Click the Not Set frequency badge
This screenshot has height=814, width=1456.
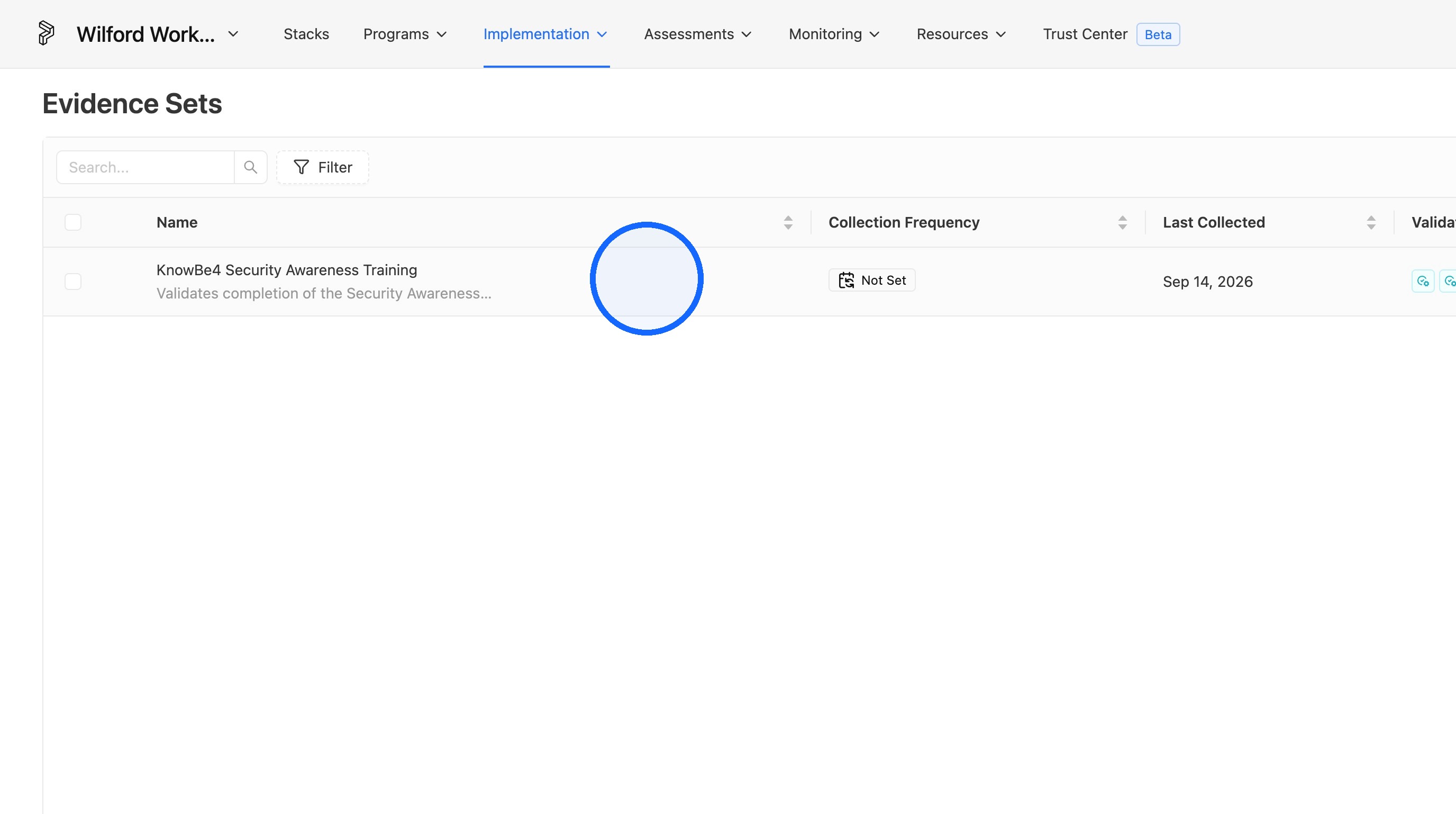tap(872, 281)
